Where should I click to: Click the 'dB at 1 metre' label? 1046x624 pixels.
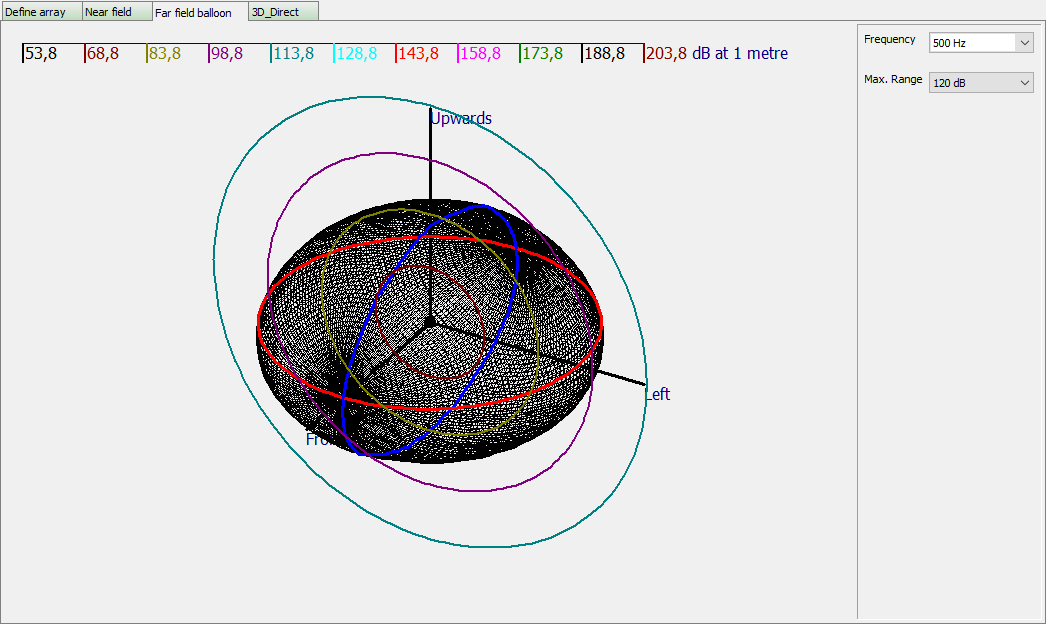[x=740, y=53]
